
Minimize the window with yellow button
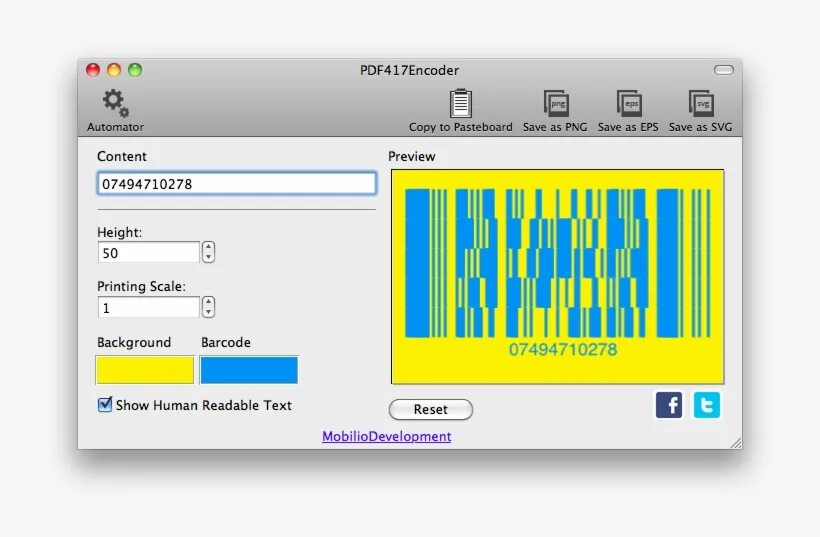point(114,70)
